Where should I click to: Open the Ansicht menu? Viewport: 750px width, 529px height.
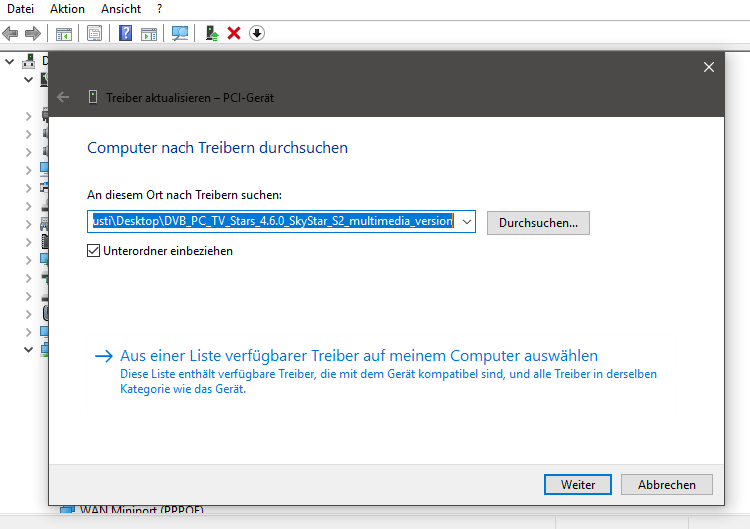pyautogui.click(x=121, y=9)
